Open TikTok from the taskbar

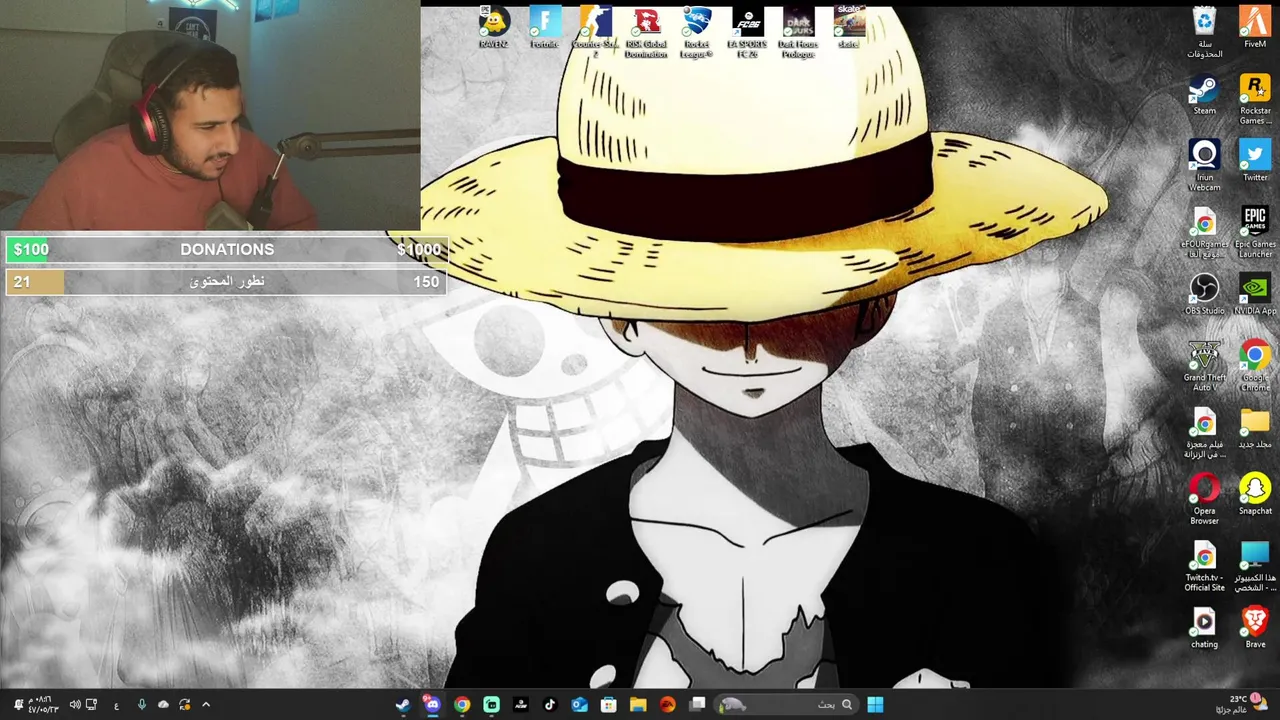pyautogui.click(x=549, y=704)
